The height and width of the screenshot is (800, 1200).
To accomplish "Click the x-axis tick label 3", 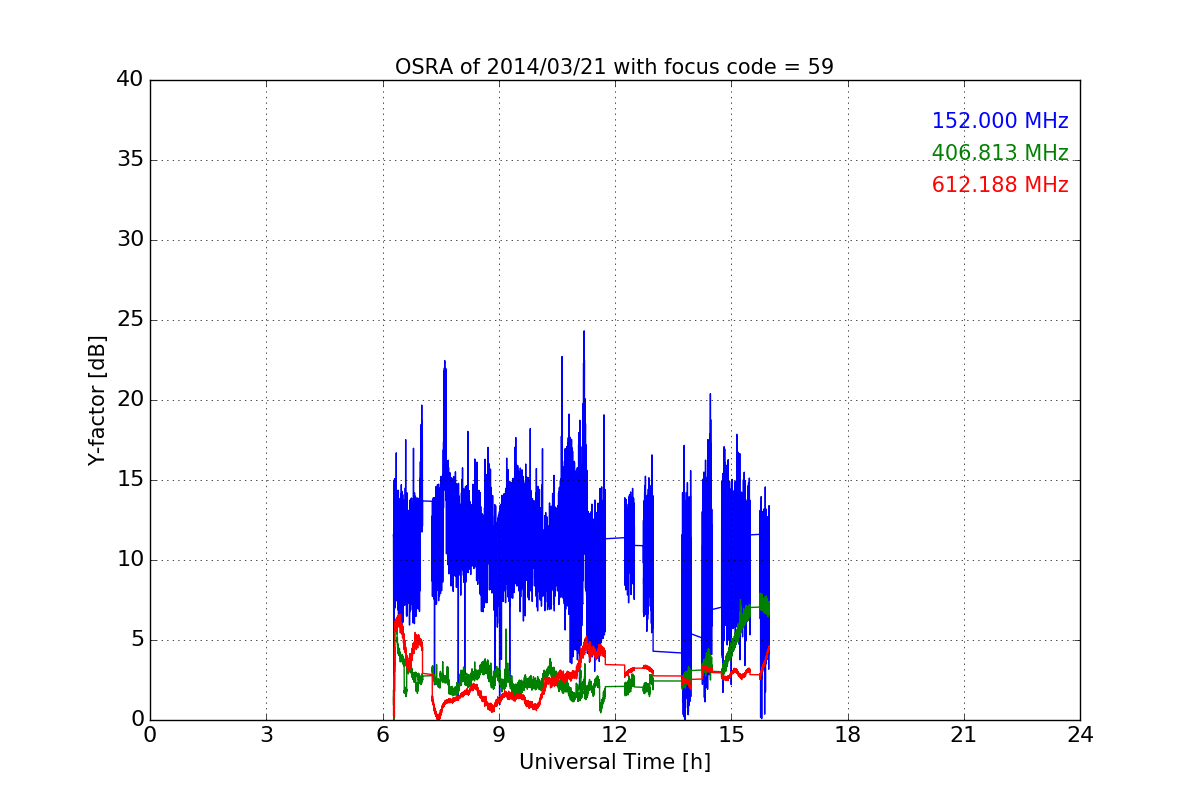I will [266, 735].
